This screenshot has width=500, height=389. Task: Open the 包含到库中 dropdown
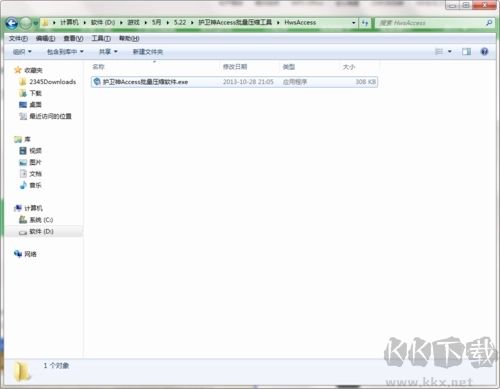[65, 52]
